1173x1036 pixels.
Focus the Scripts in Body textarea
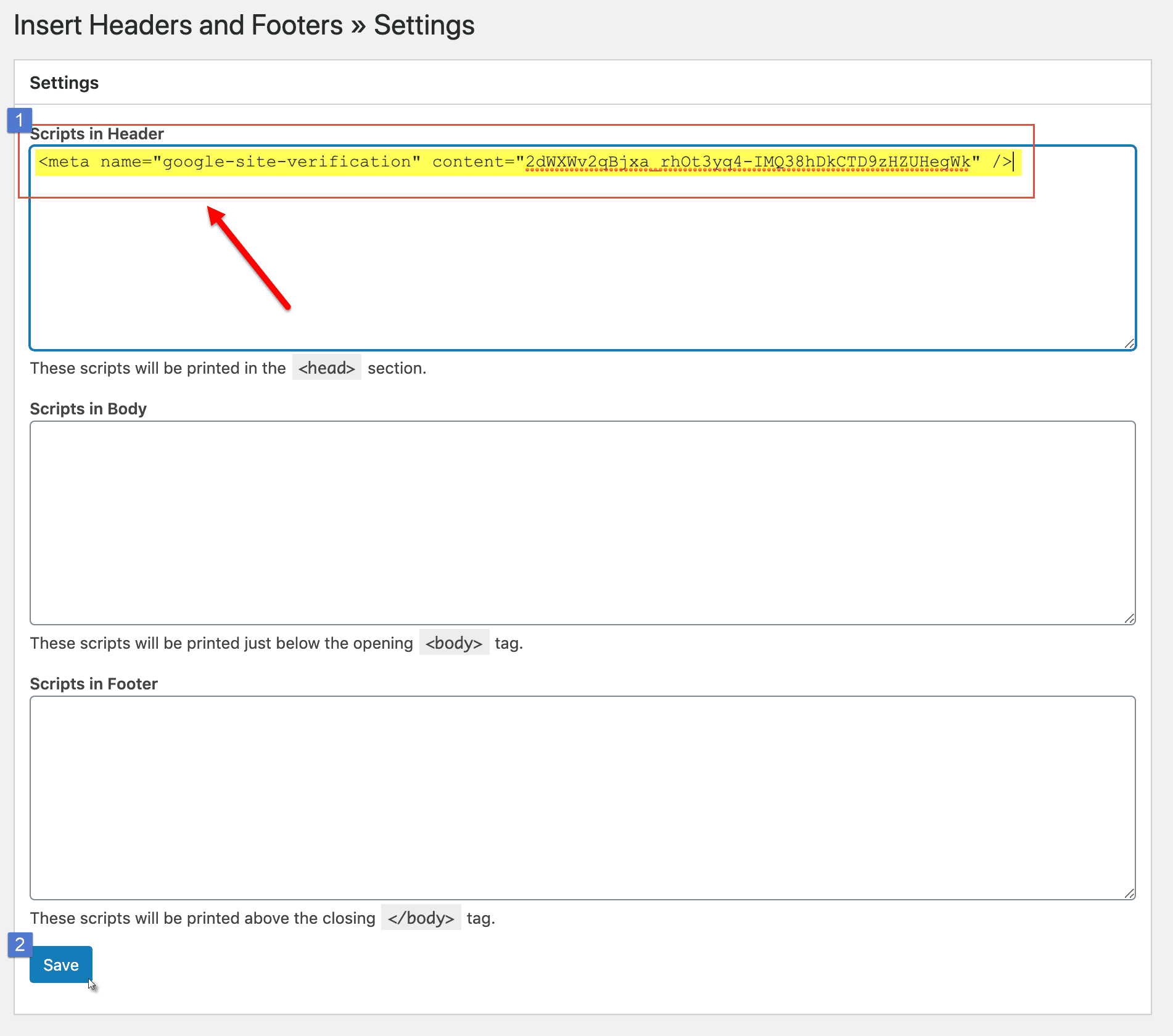582,523
